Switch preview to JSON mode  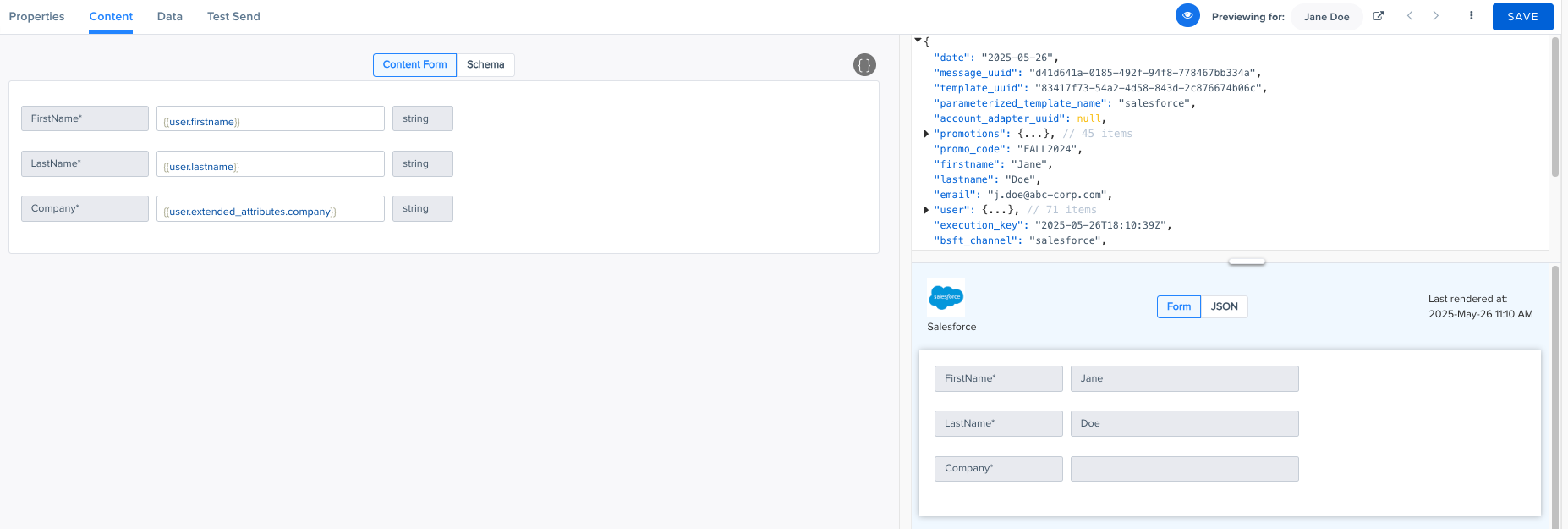click(x=1224, y=306)
